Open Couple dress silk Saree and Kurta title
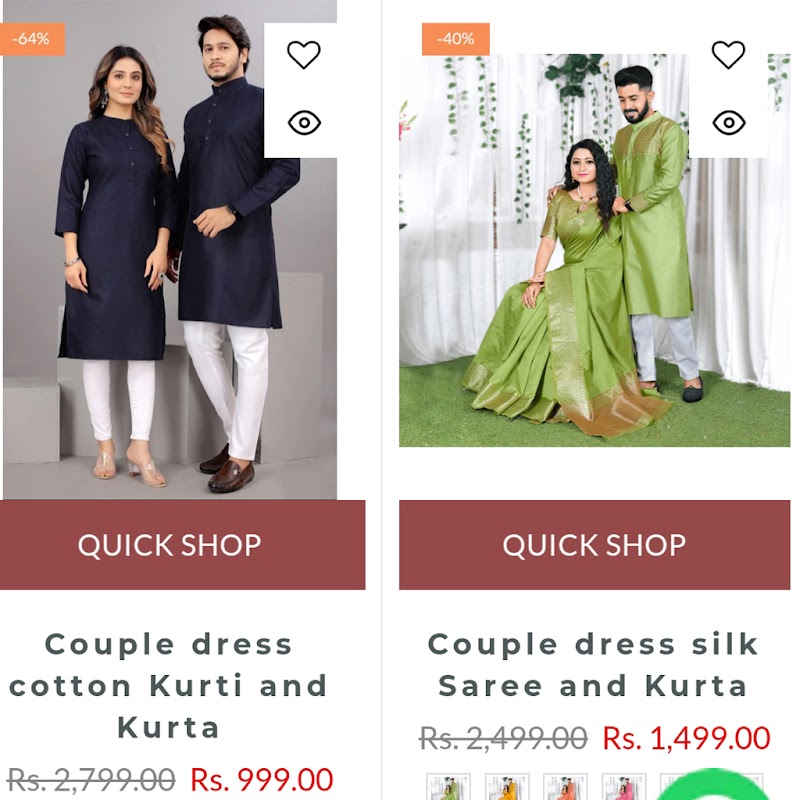This screenshot has height=800, width=800. tap(593, 665)
